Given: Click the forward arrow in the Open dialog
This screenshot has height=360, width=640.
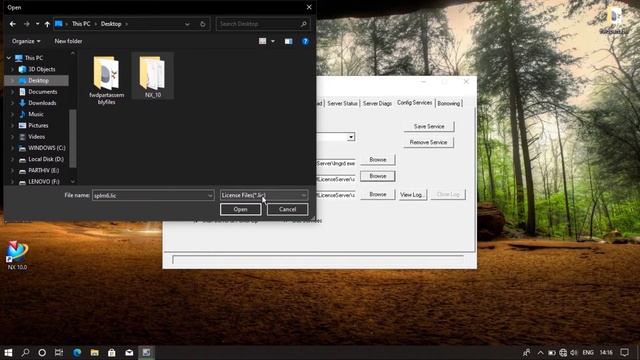Looking at the screenshot, I should (27, 24).
